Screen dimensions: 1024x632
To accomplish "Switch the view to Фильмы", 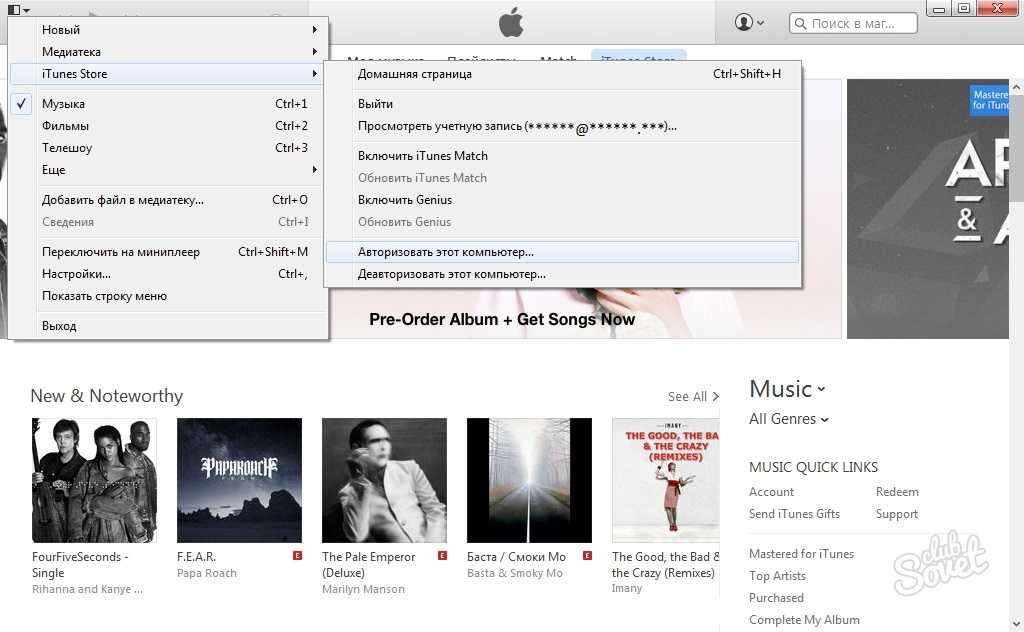I will [65, 126].
